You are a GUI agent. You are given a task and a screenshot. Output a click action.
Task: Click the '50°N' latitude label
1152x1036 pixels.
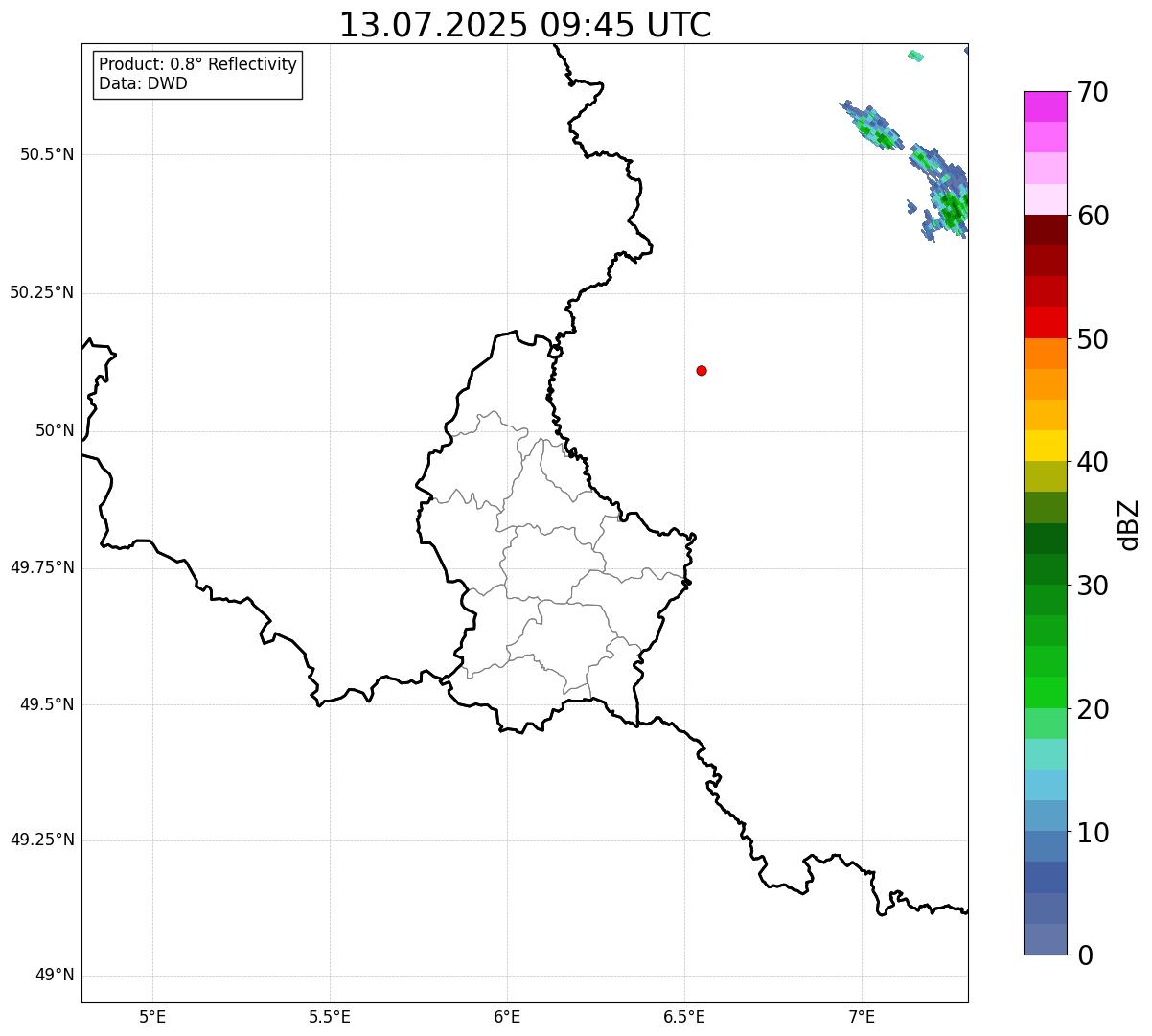(55, 430)
